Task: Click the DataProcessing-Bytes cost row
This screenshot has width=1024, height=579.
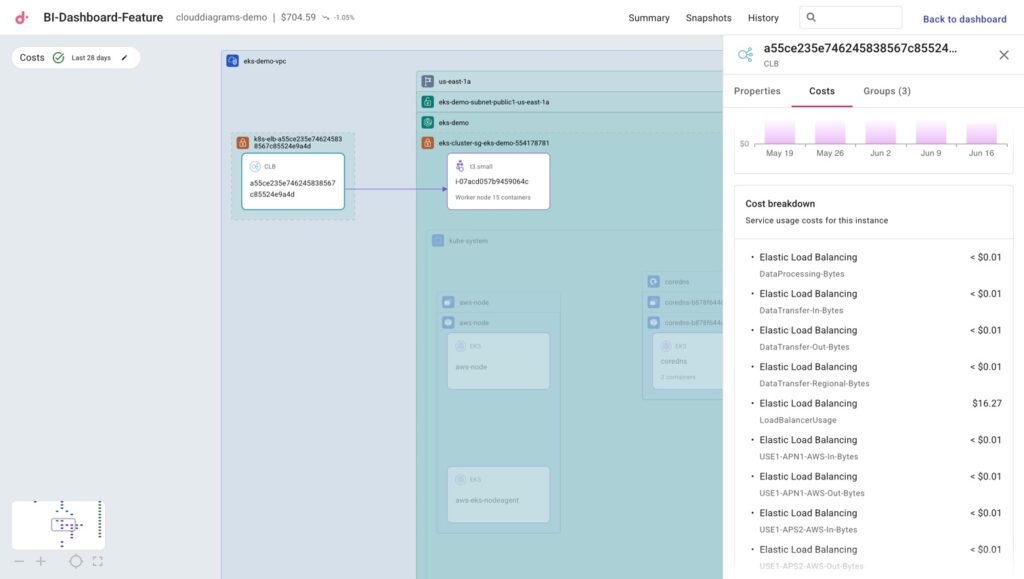Action: pyautogui.click(x=874, y=265)
